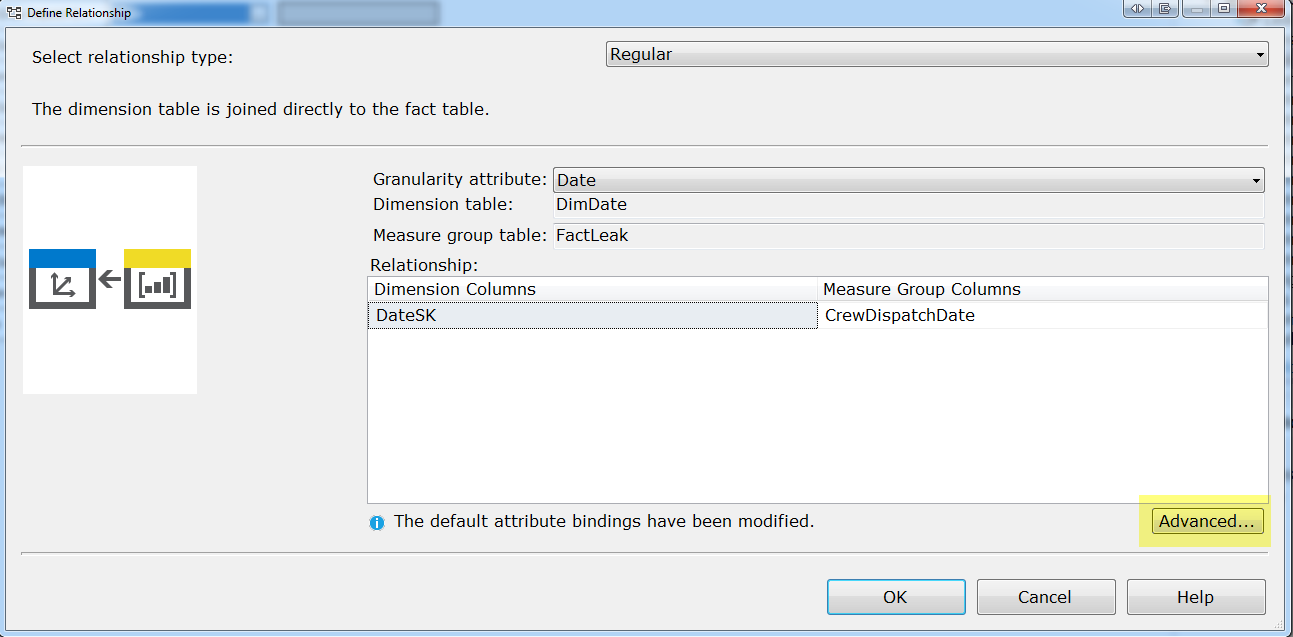Image resolution: width=1293 pixels, height=637 pixels.
Task: Open the relationship type dropdown showing Regular
Action: 936,55
